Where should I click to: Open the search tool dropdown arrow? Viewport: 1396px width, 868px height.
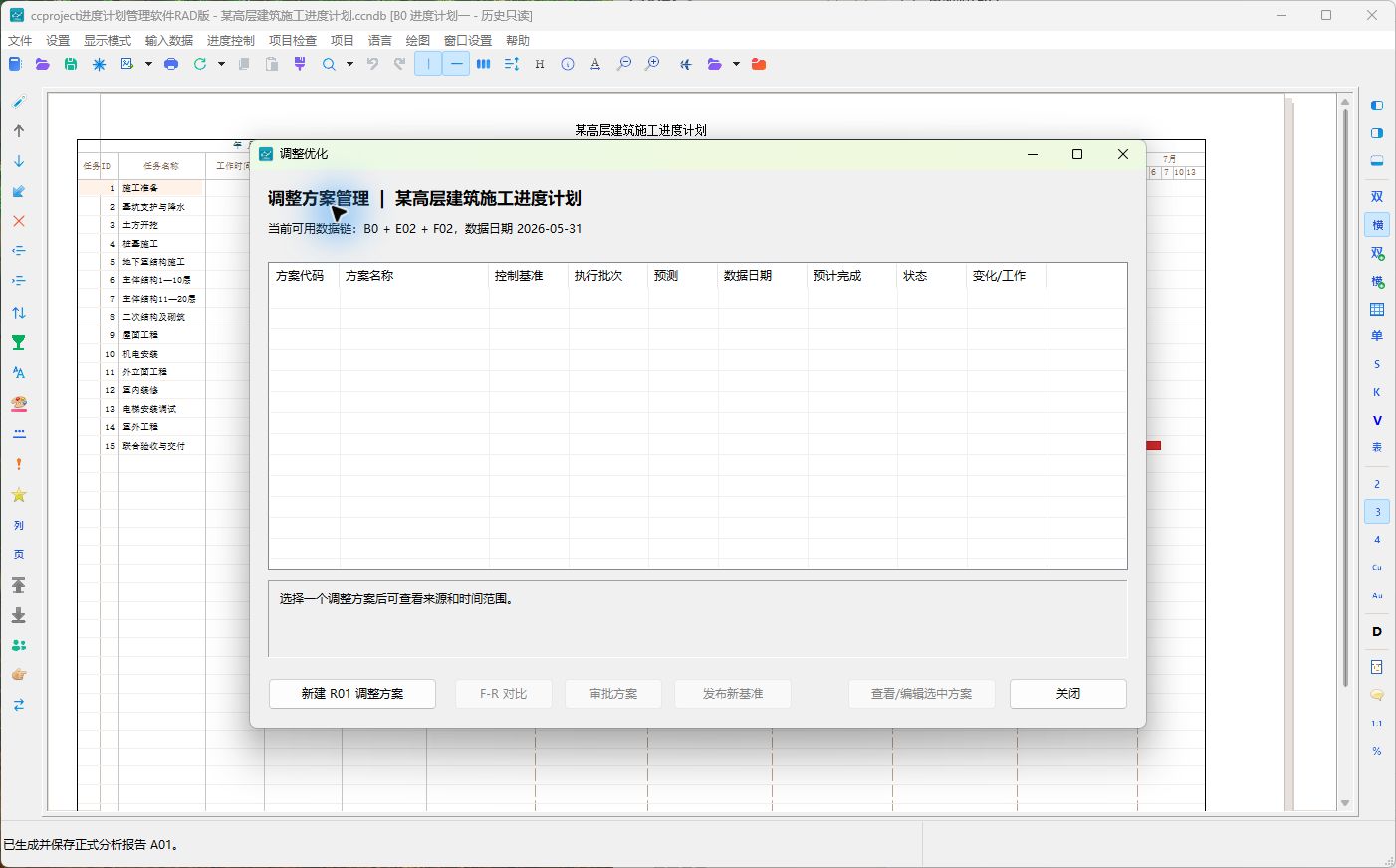click(349, 64)
